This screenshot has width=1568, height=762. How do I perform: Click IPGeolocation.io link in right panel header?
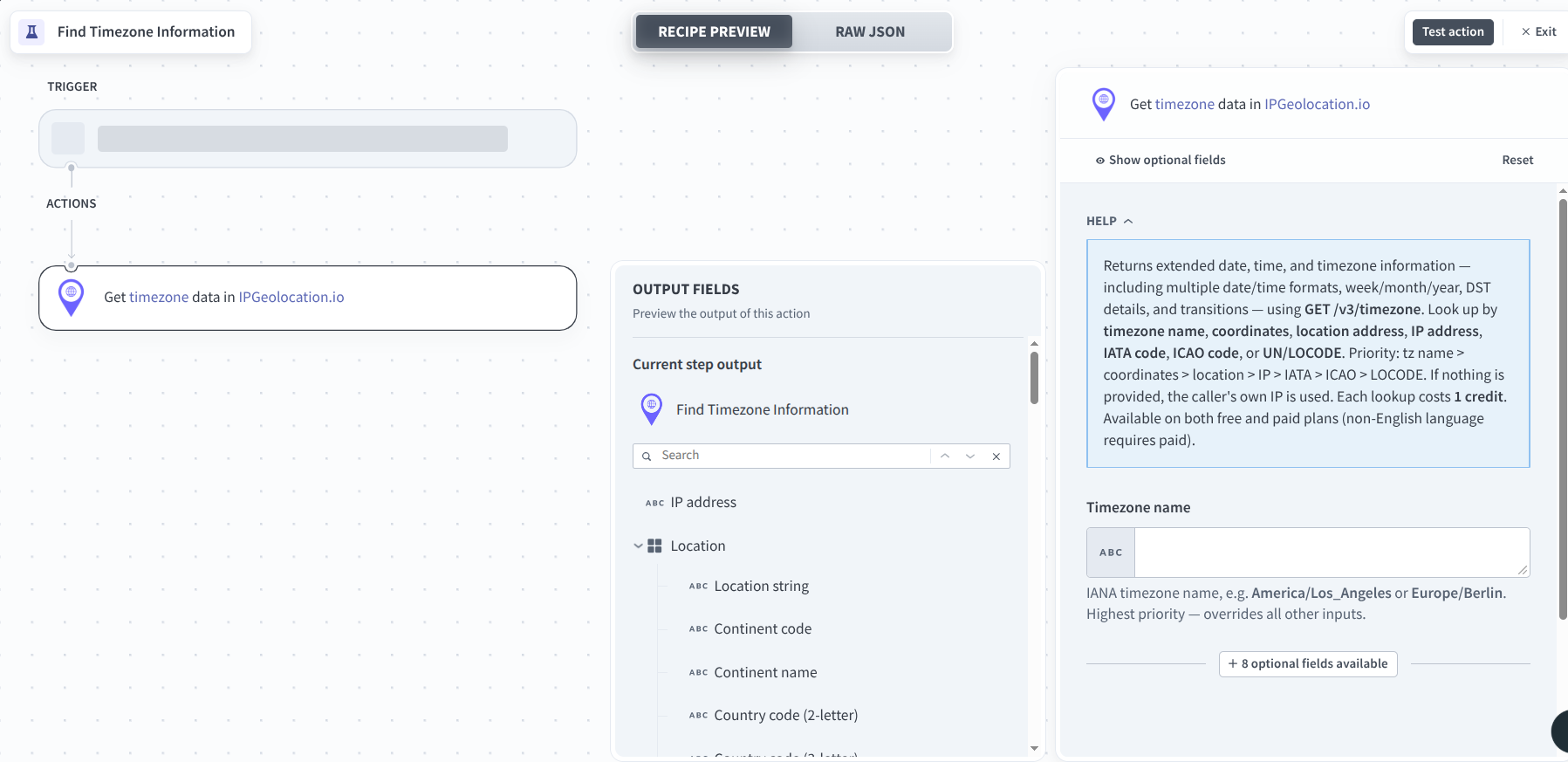click(x=1317, y=104)
